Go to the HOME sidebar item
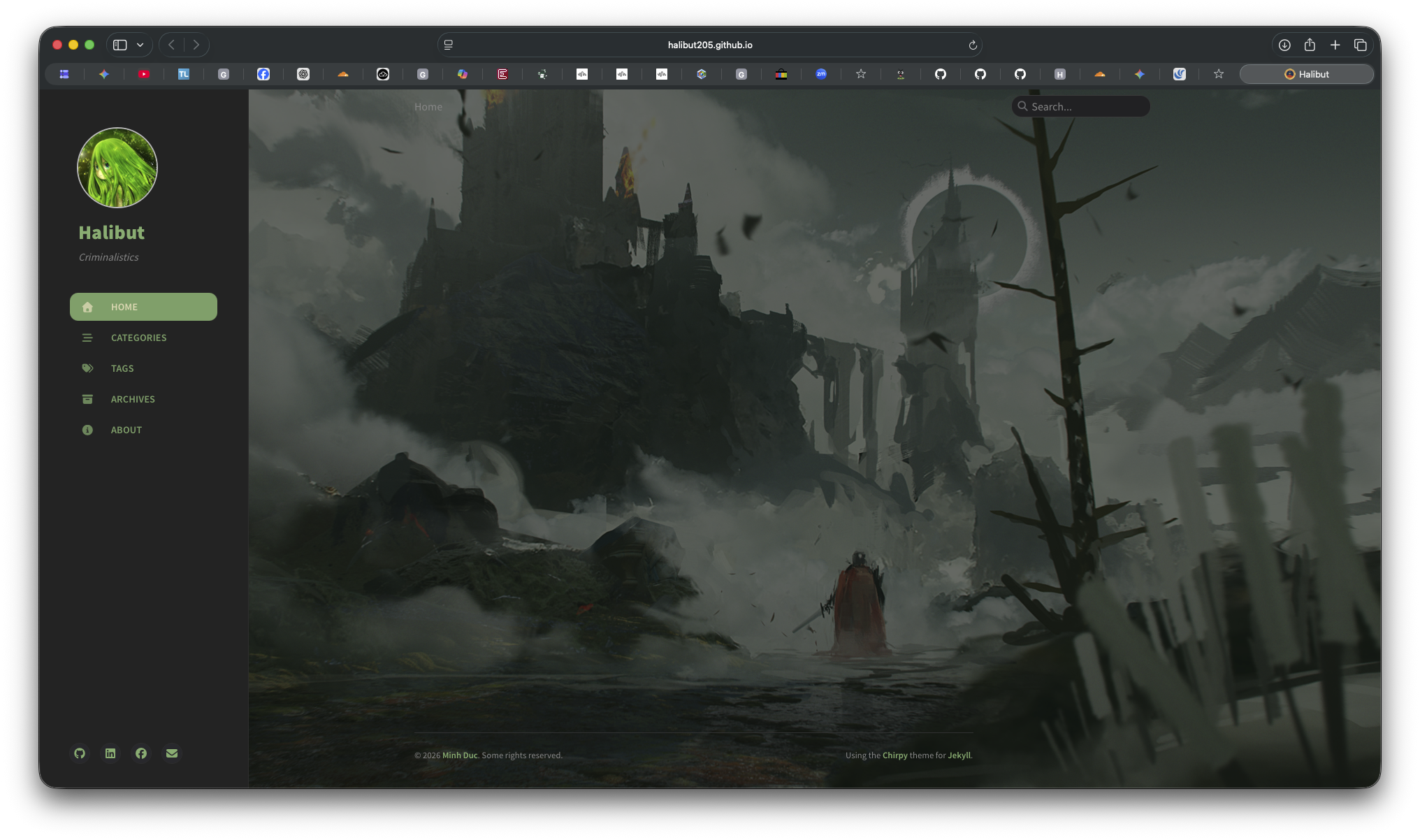Screen dimensions: 1420x840 pyautogui.click(x=143, y=307)
